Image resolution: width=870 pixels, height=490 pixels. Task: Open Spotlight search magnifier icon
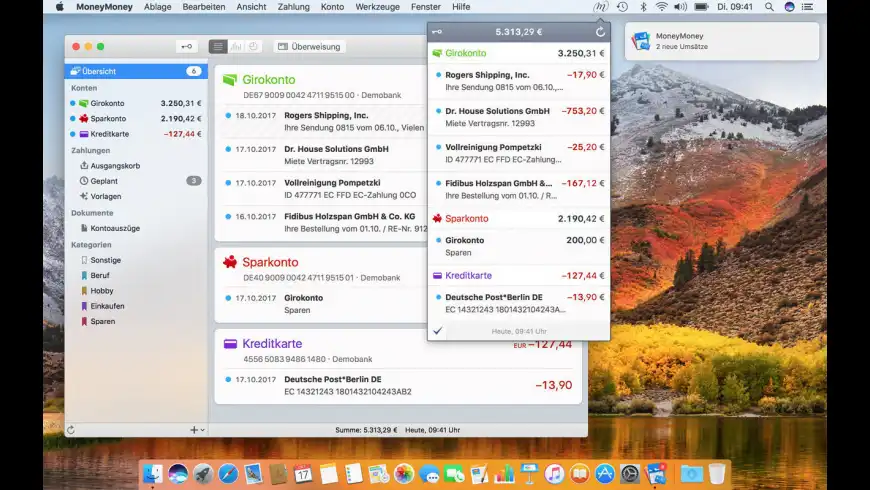(769, 7)
